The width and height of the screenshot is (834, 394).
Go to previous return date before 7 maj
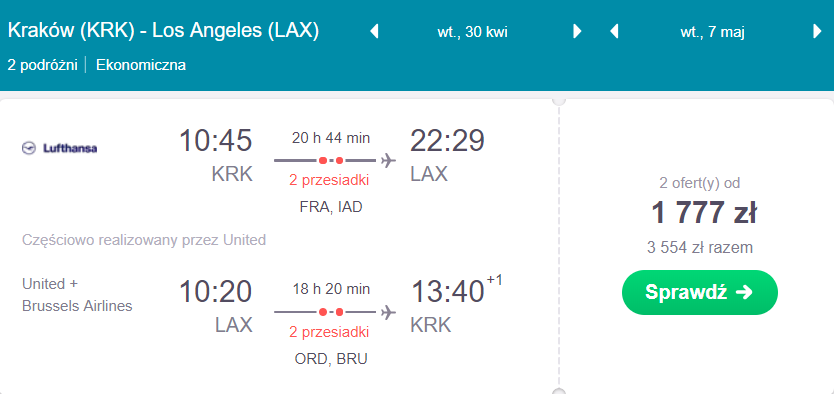(614, 31)
